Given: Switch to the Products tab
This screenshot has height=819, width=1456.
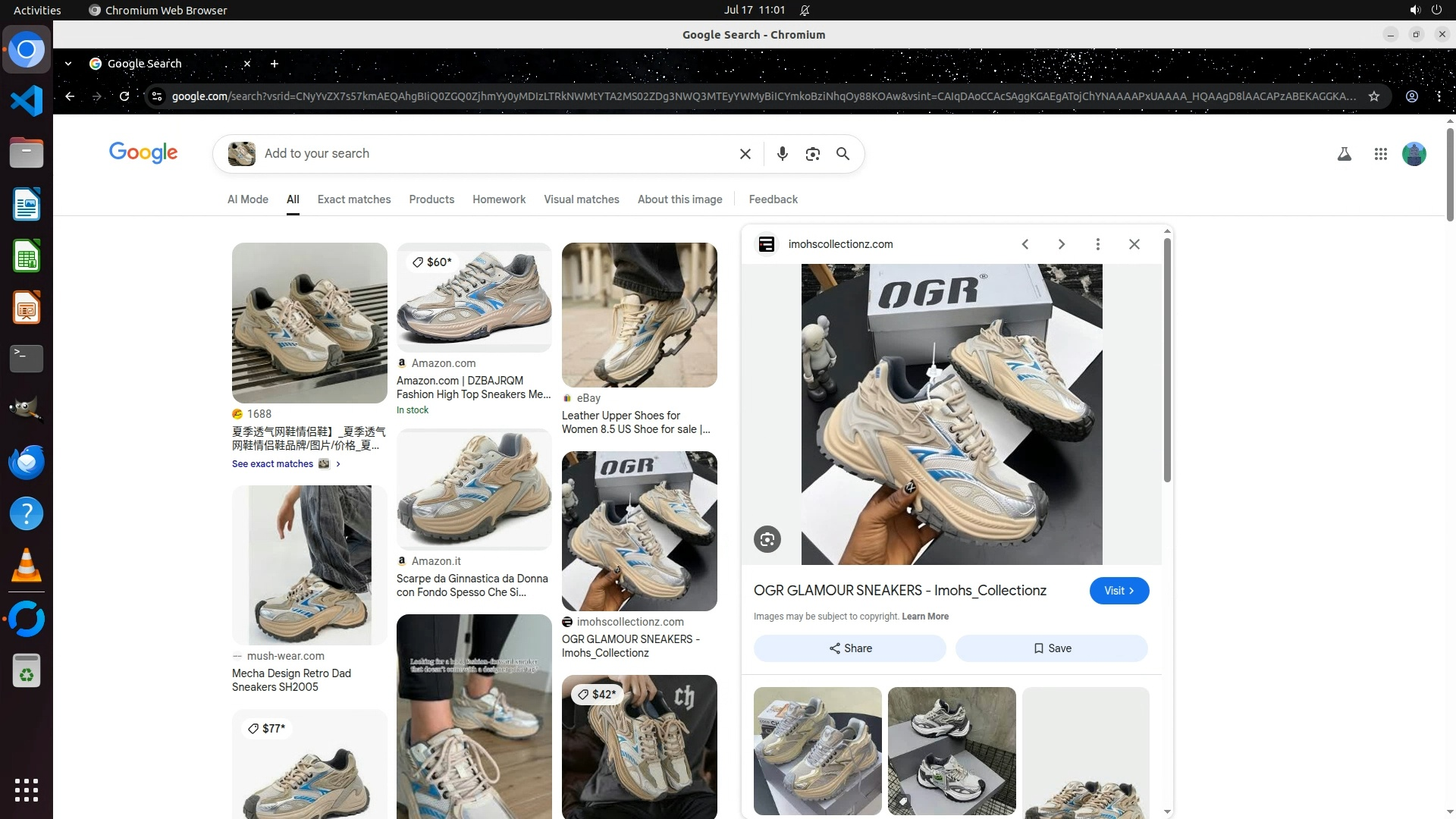Looking at the screenshot, I should pyautogui.click(x=431, y=199).
